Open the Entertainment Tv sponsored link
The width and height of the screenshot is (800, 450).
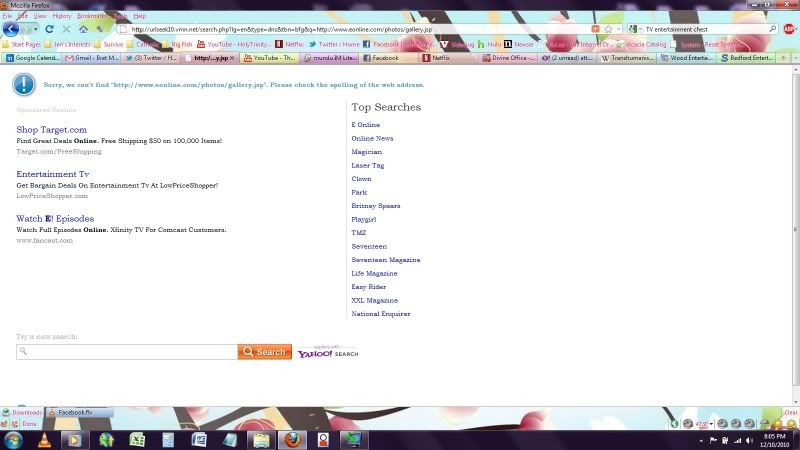coord(53,174)
